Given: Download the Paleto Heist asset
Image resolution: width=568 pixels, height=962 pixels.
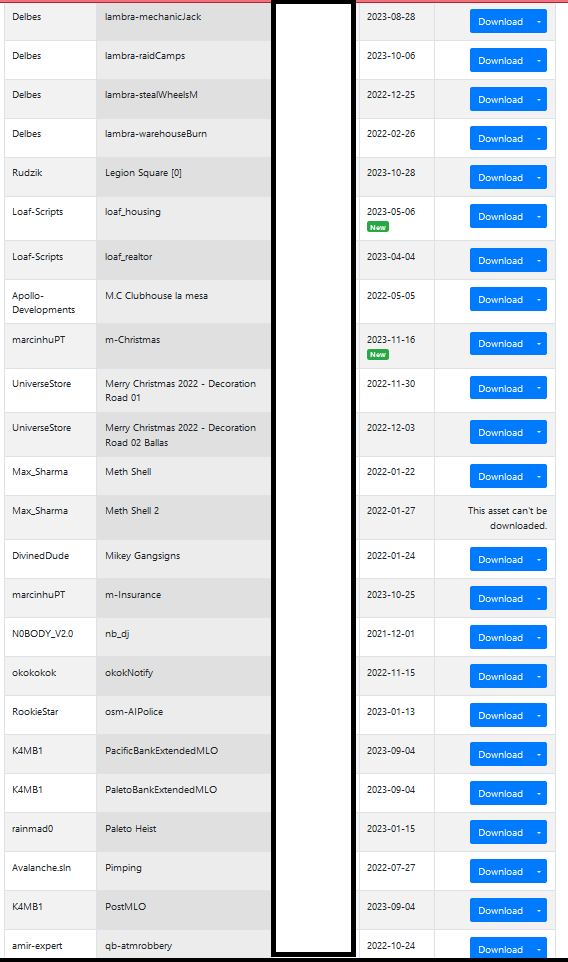Looking at the screenshot, I should (x=501, y=833).
